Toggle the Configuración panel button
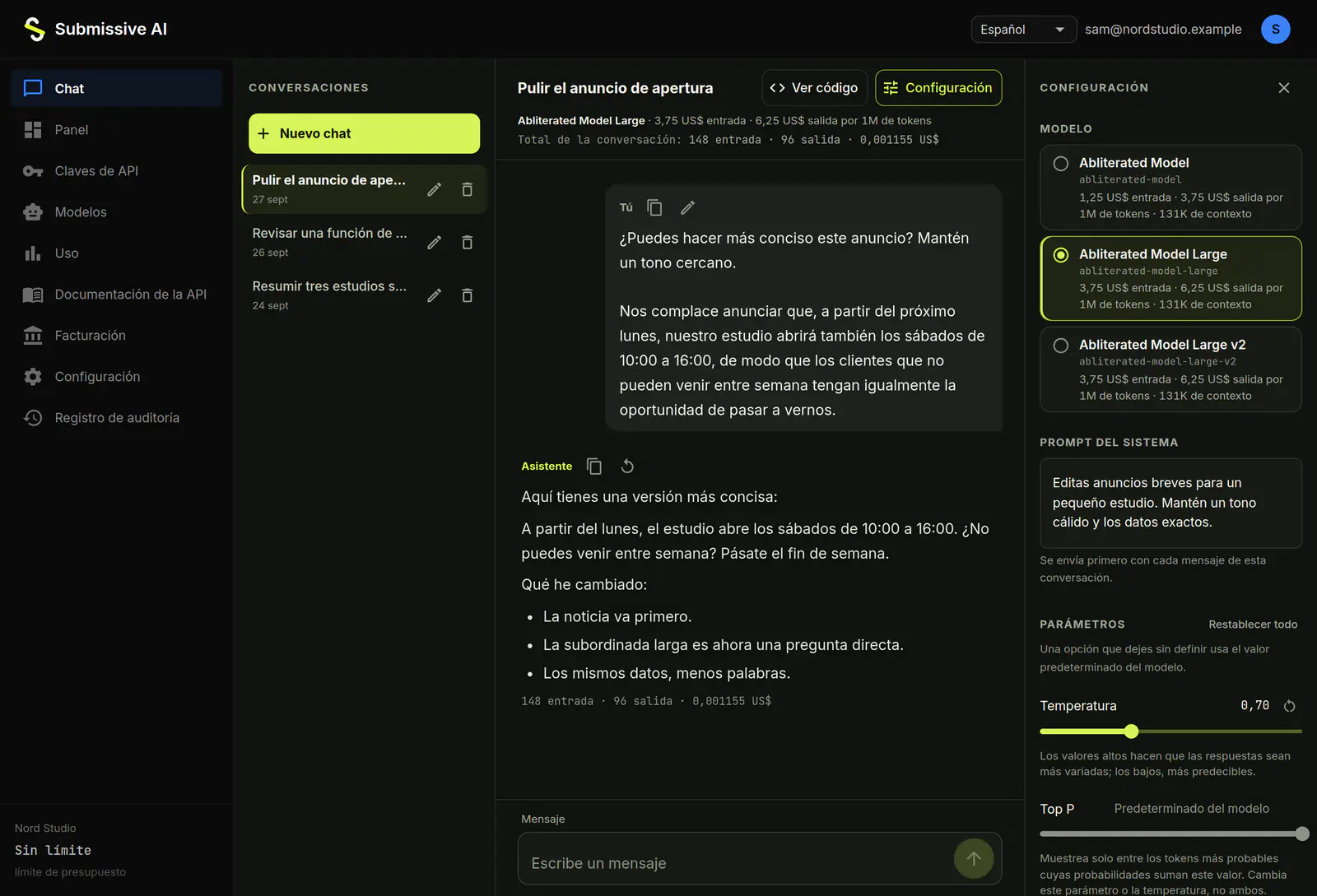 click(938, 88)
